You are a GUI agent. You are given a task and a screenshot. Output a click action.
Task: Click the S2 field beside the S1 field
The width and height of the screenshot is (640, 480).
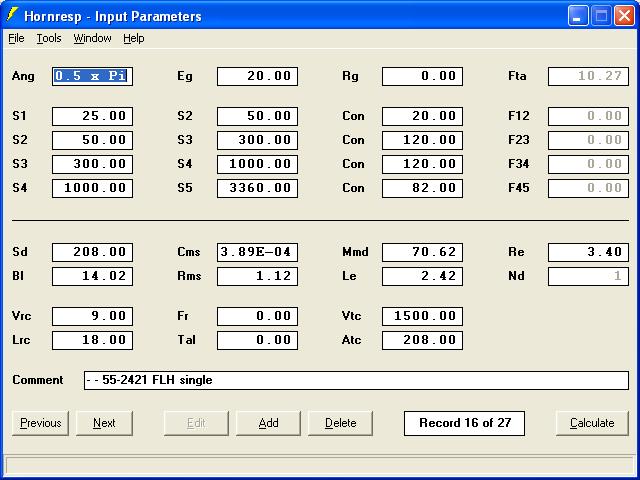pyautogui.click(x=257, y=116)
